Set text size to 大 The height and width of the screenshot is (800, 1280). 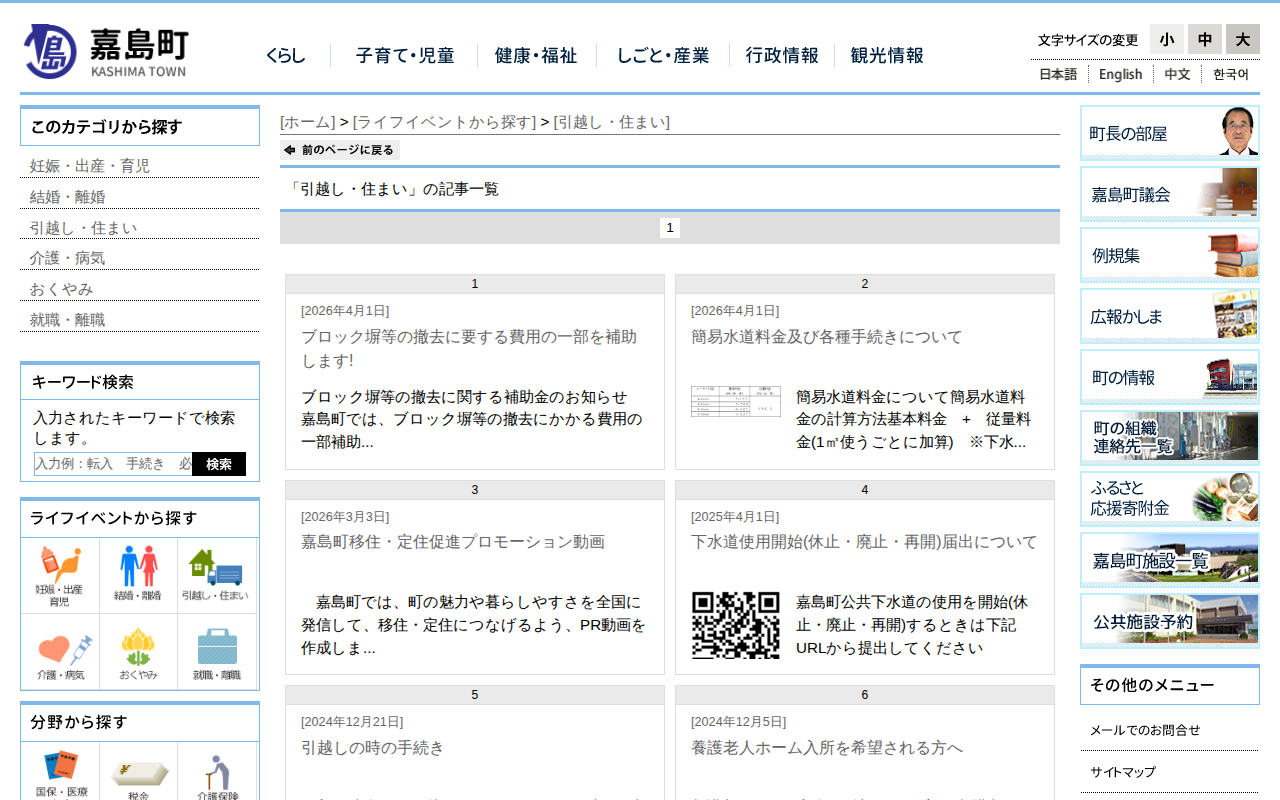click(x=1242, y=39)
